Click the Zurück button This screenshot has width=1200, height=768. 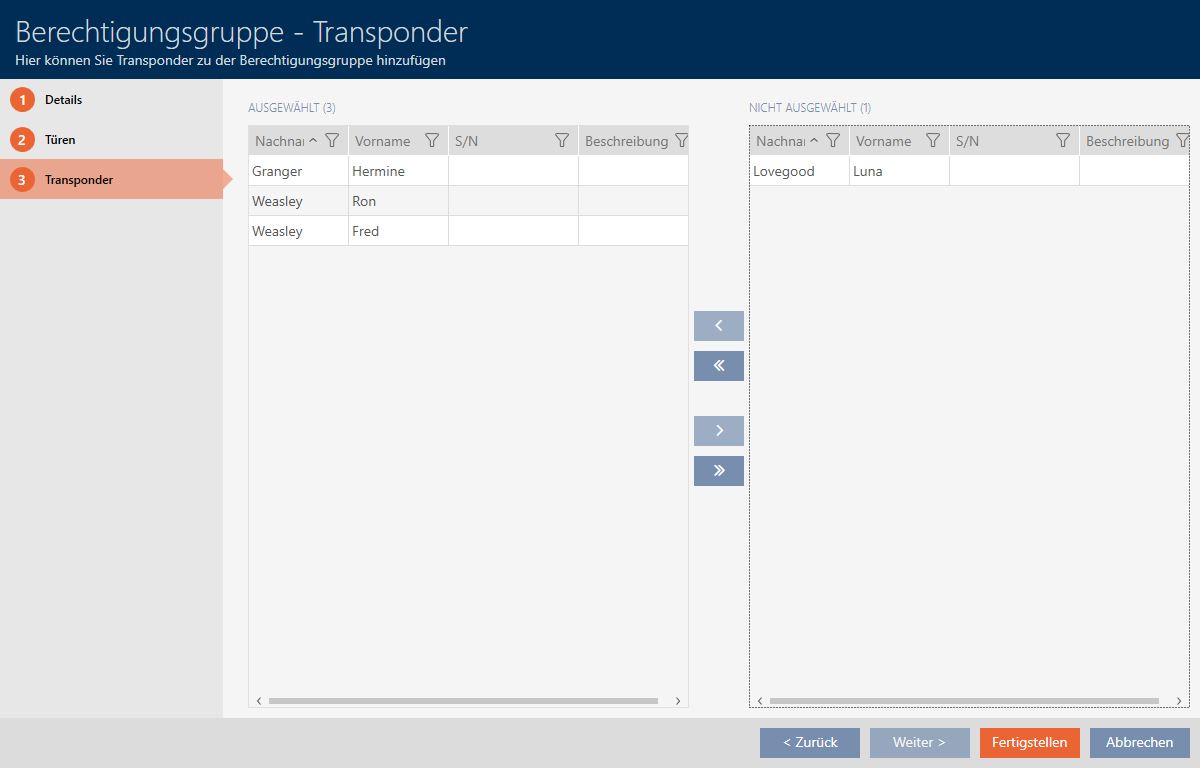[x=809, y=743]
